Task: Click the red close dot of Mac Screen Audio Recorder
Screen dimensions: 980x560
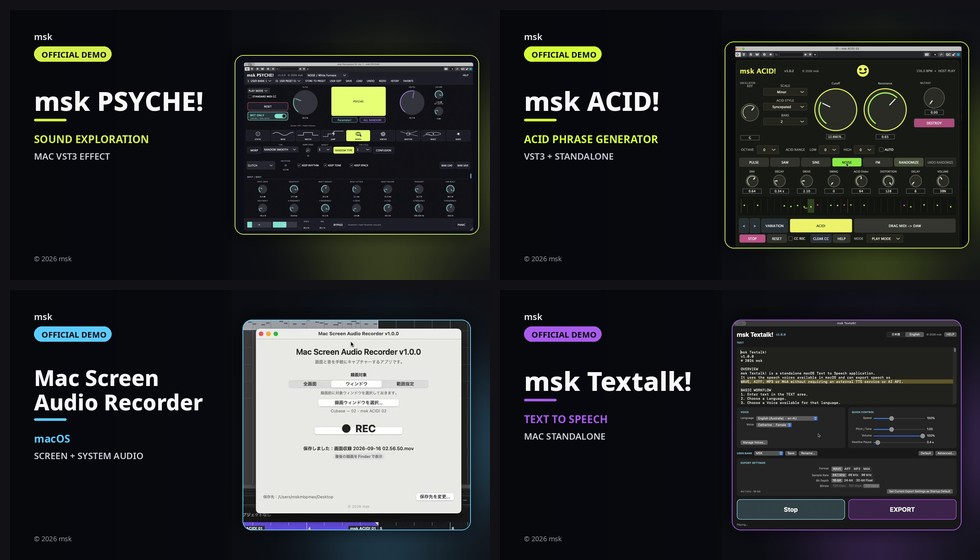Action: [261, 334]
